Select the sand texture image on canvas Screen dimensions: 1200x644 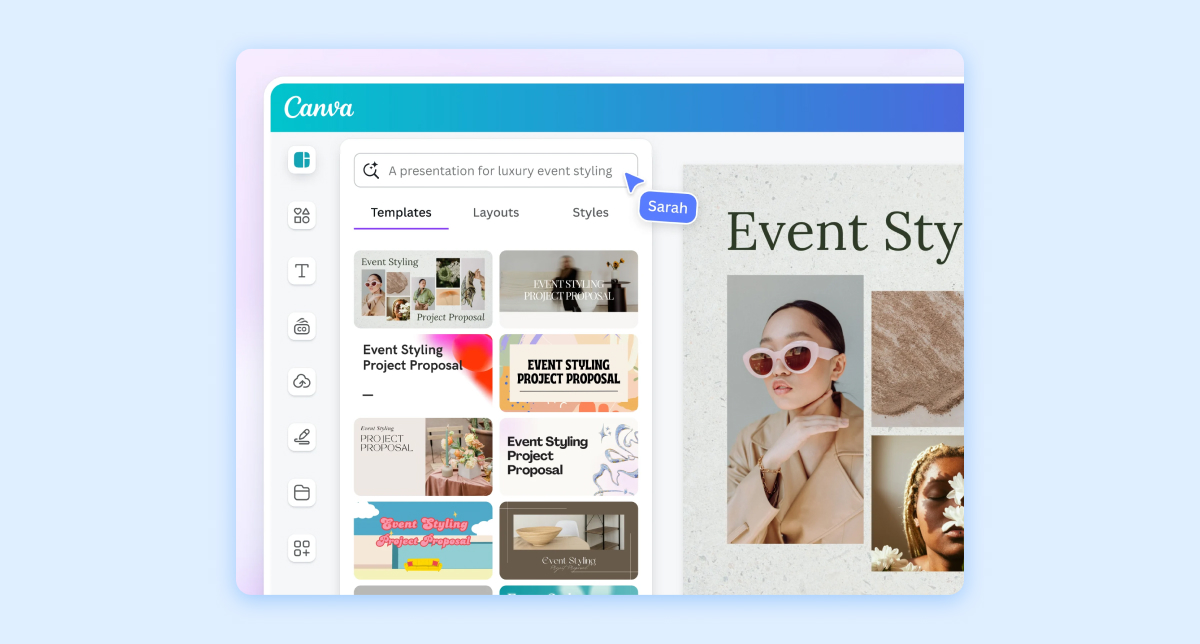point(917,359)
